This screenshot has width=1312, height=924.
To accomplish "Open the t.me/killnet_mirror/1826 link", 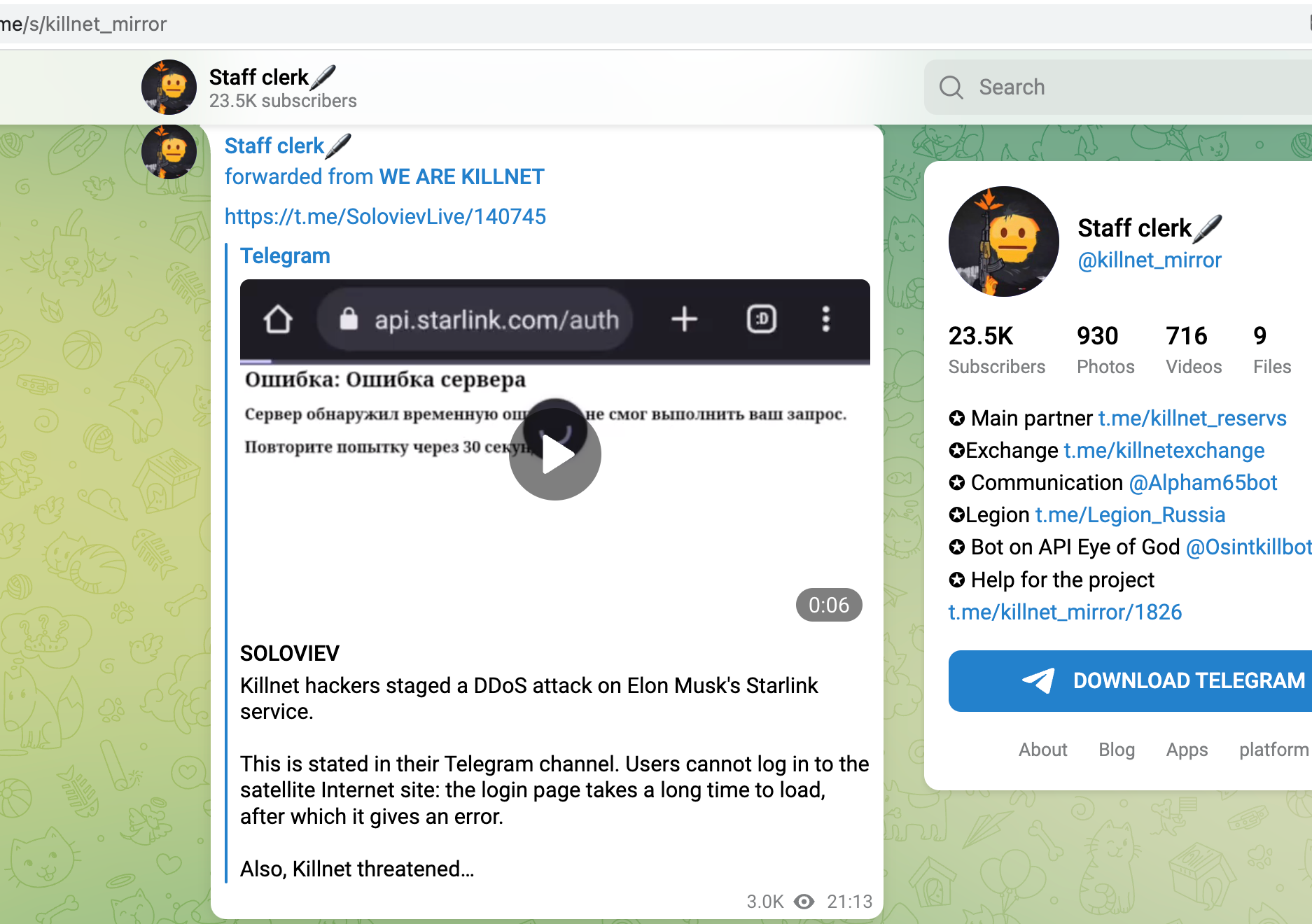I will click(x=1065, y=612).
